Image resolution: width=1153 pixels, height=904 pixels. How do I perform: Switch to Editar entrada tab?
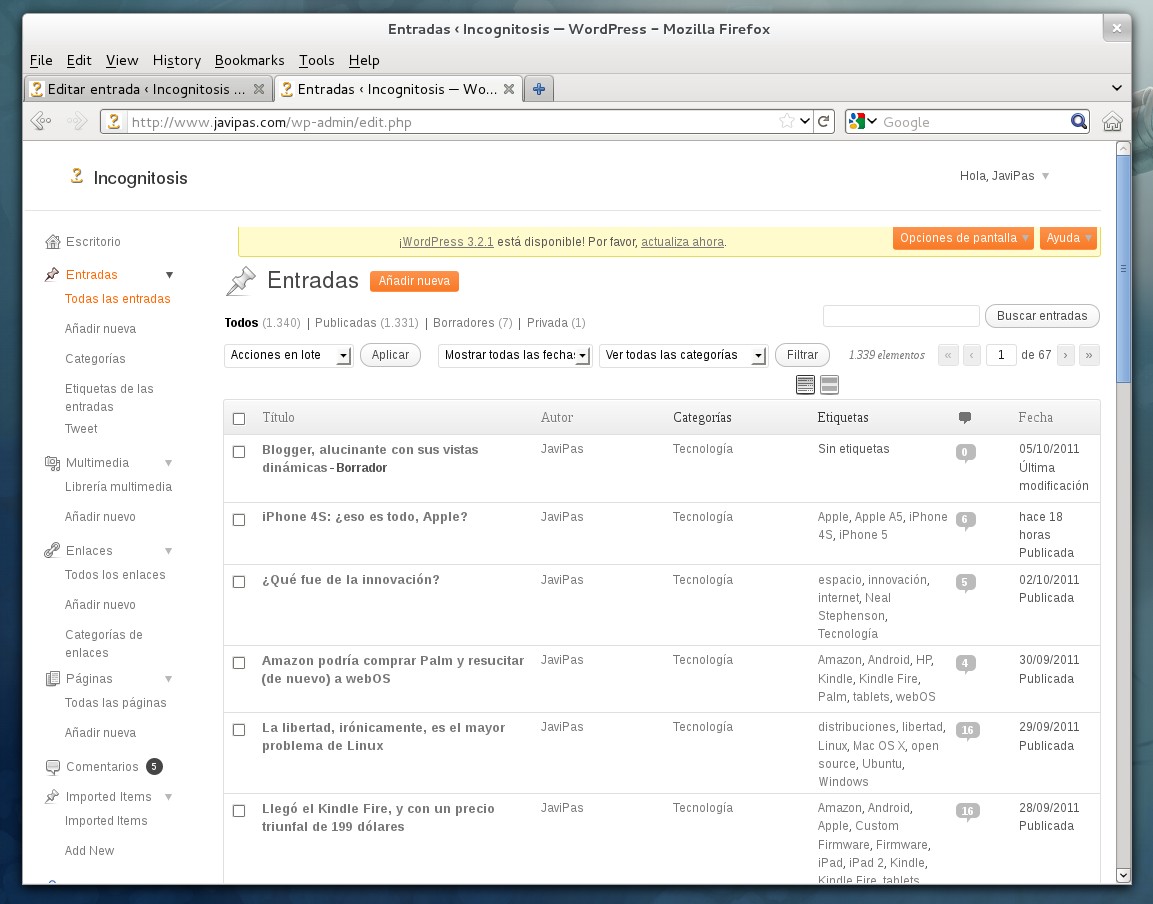click(149, 89)
